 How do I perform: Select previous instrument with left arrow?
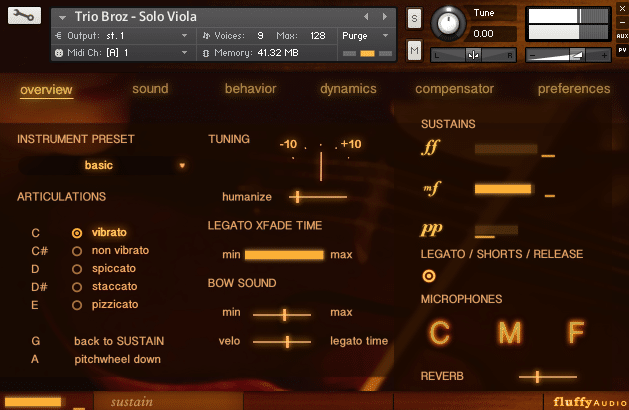367,17
